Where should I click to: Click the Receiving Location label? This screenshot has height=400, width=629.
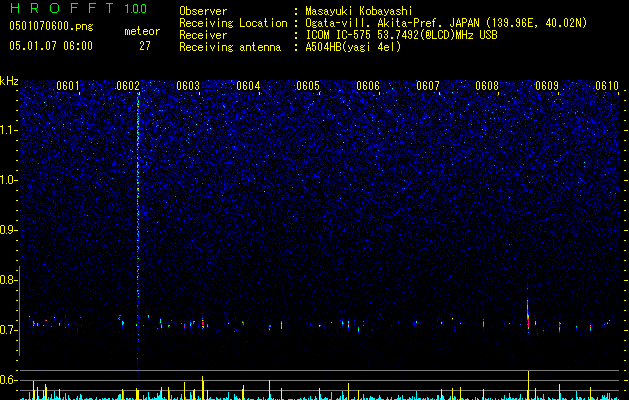pos(233,23)
